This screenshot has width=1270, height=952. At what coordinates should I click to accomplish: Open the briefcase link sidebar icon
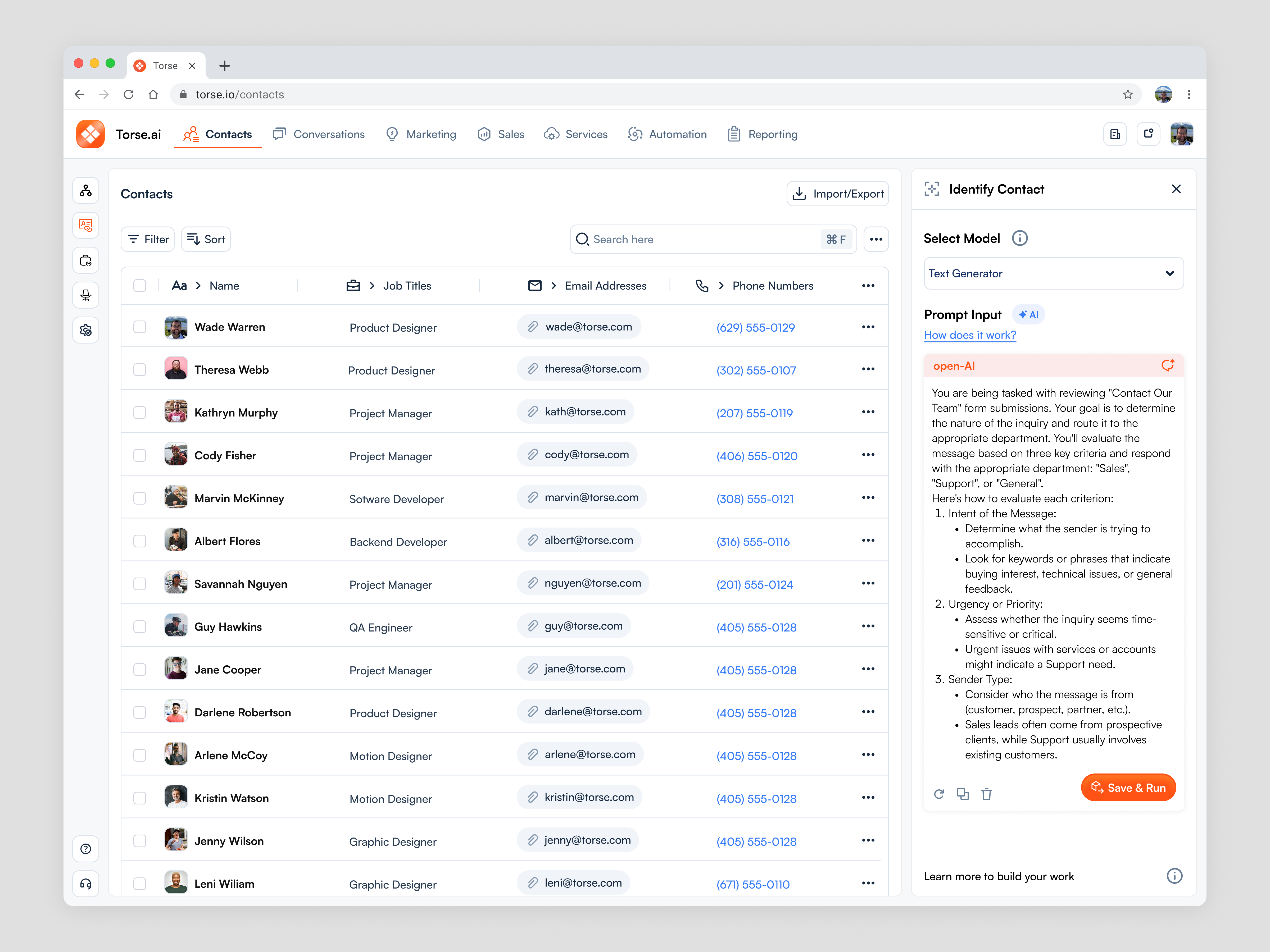tap(85, 260)
